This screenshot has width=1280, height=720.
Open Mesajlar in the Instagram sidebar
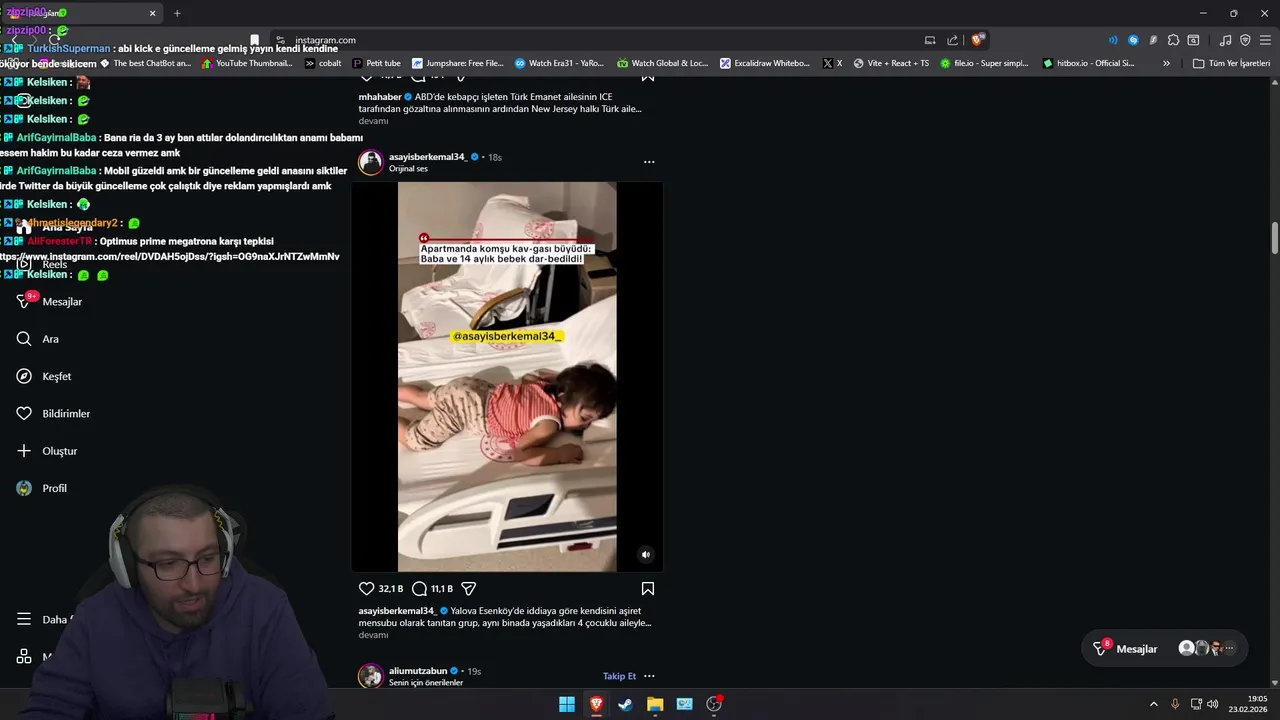50,301
